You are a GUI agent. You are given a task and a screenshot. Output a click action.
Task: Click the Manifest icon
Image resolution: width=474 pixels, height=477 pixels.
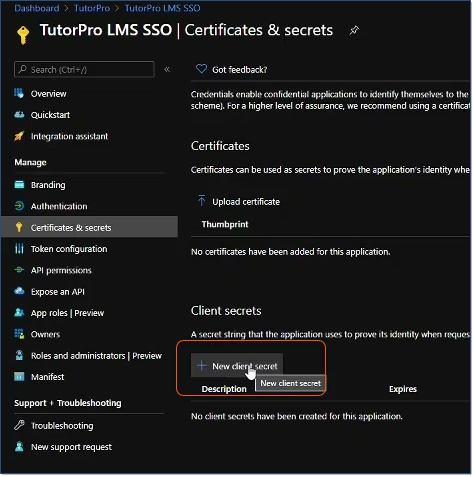[x=19, y=377]
